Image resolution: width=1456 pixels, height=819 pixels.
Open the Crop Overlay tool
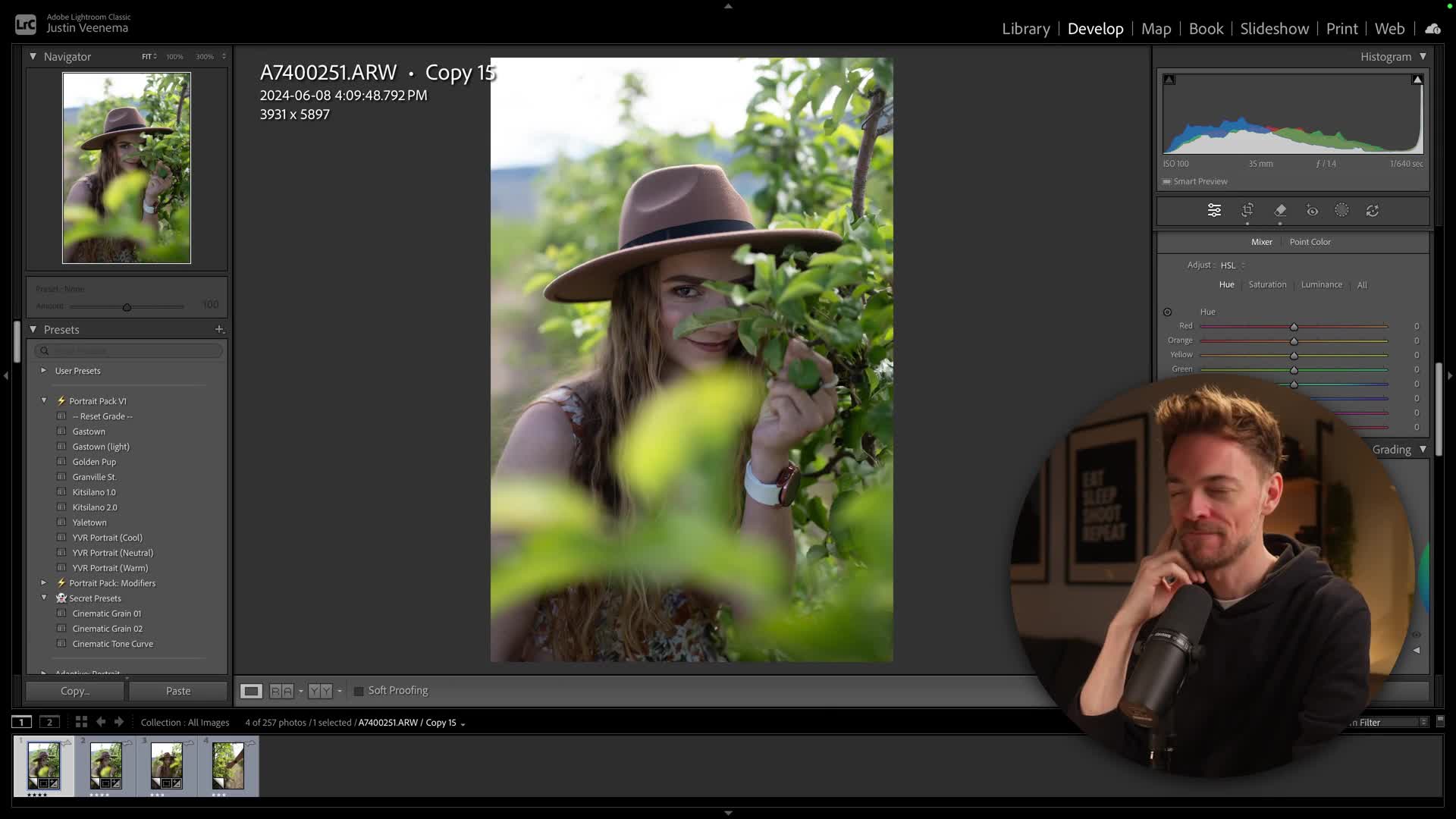pyautogui.click(x=1247, y=210)
